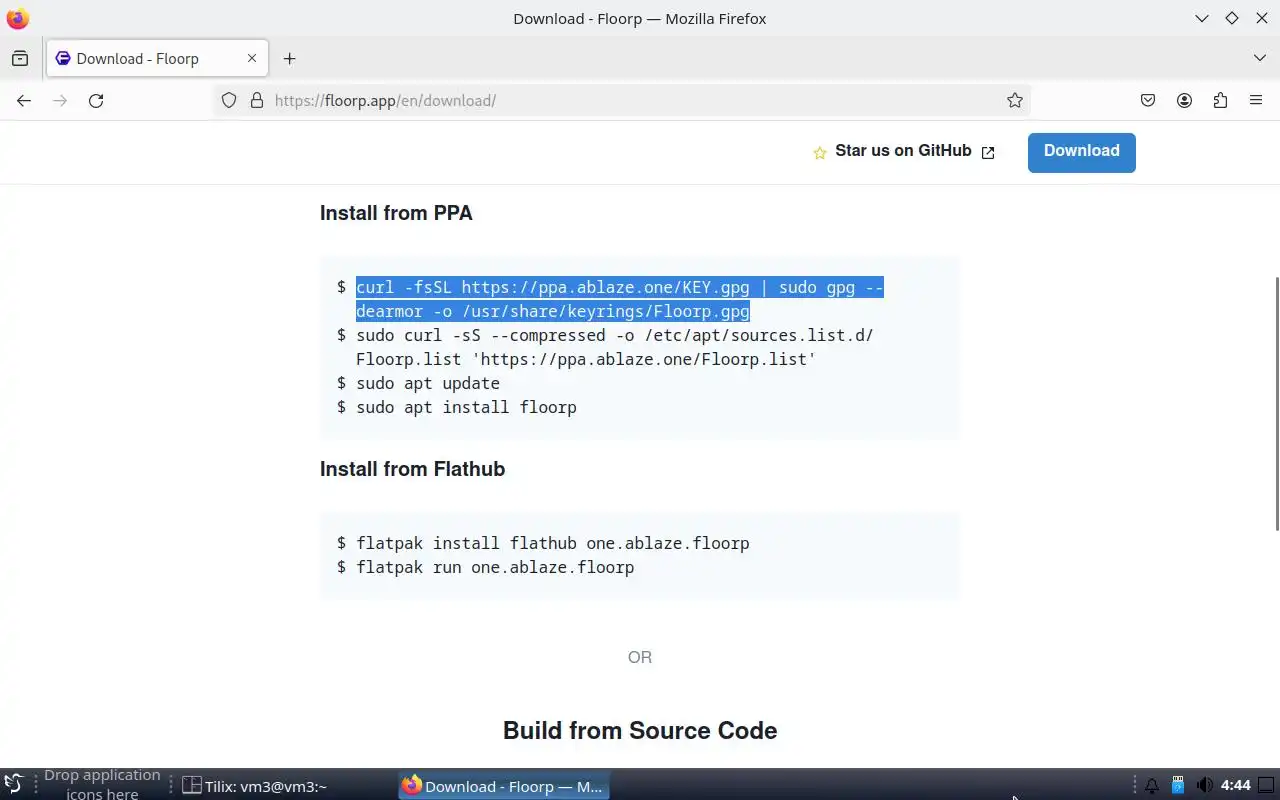Open the volume speaker tray icon
This screenshot has height=800, width=1280.
(1204, 785)
